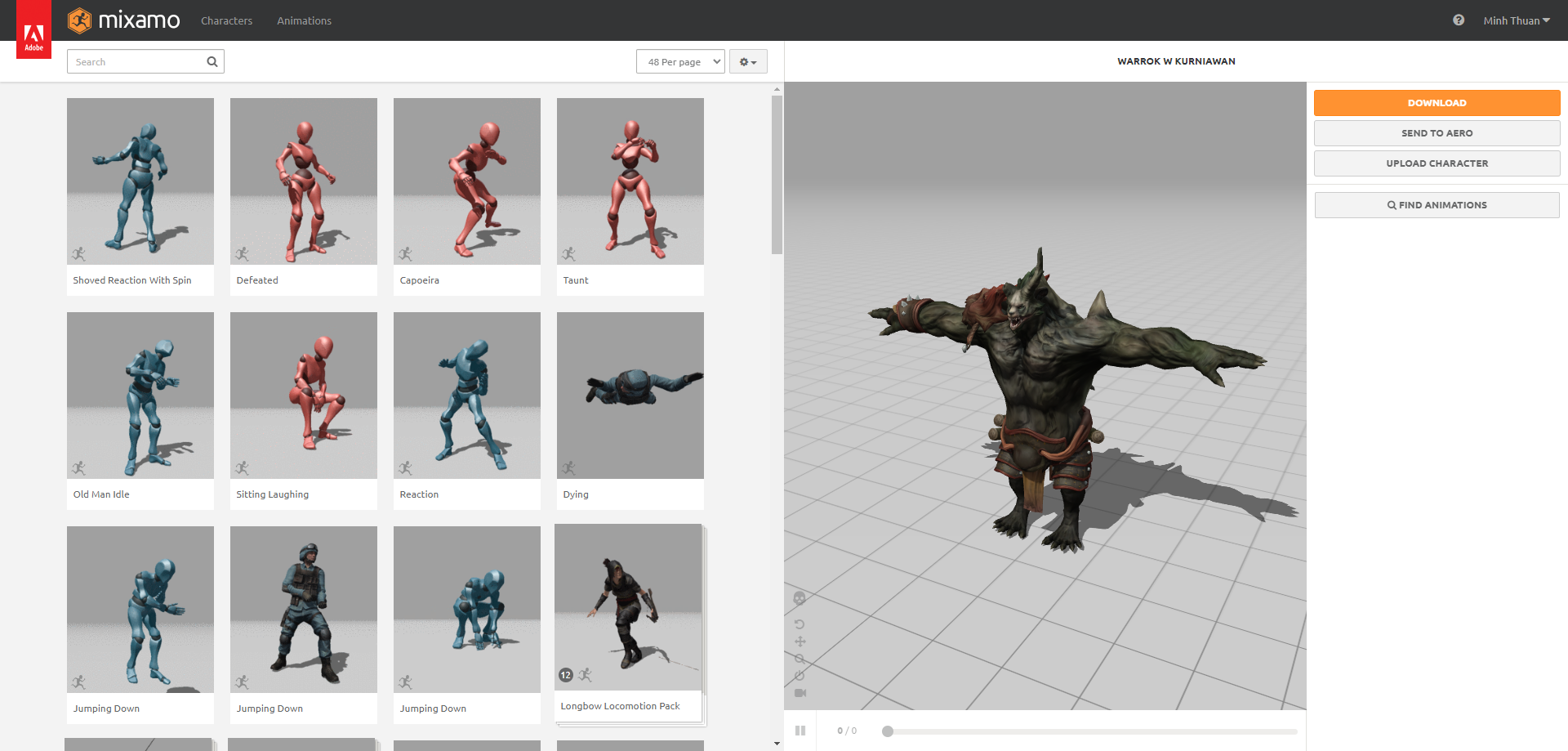Go to the Characters tab
The image size is (1568, 751).
point(226,20)
